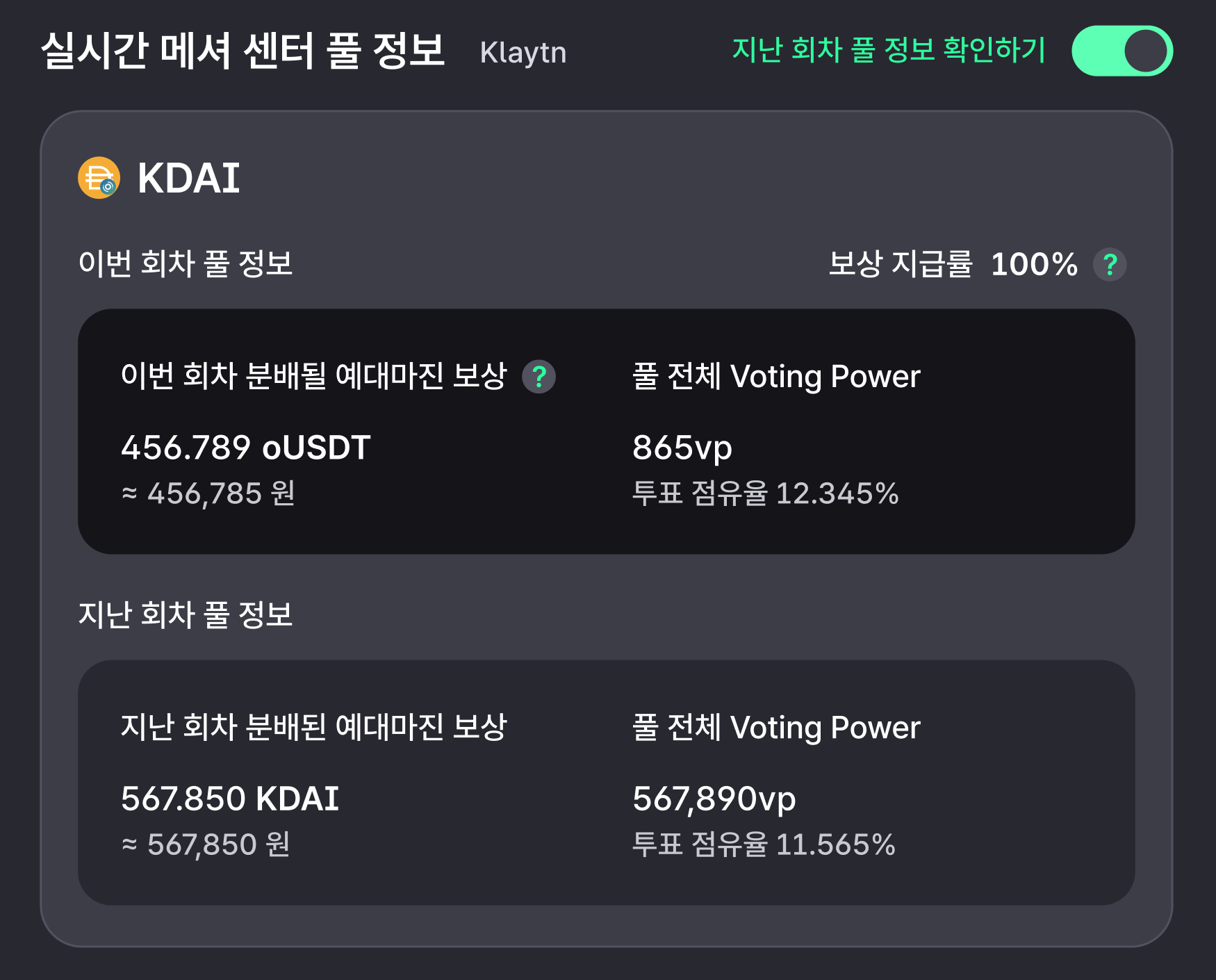1216x980 pixels.
Task: Click the 지난 회차 풀 정보 확인하기 label
Action: pyautogui.click(x=889, y=50)
